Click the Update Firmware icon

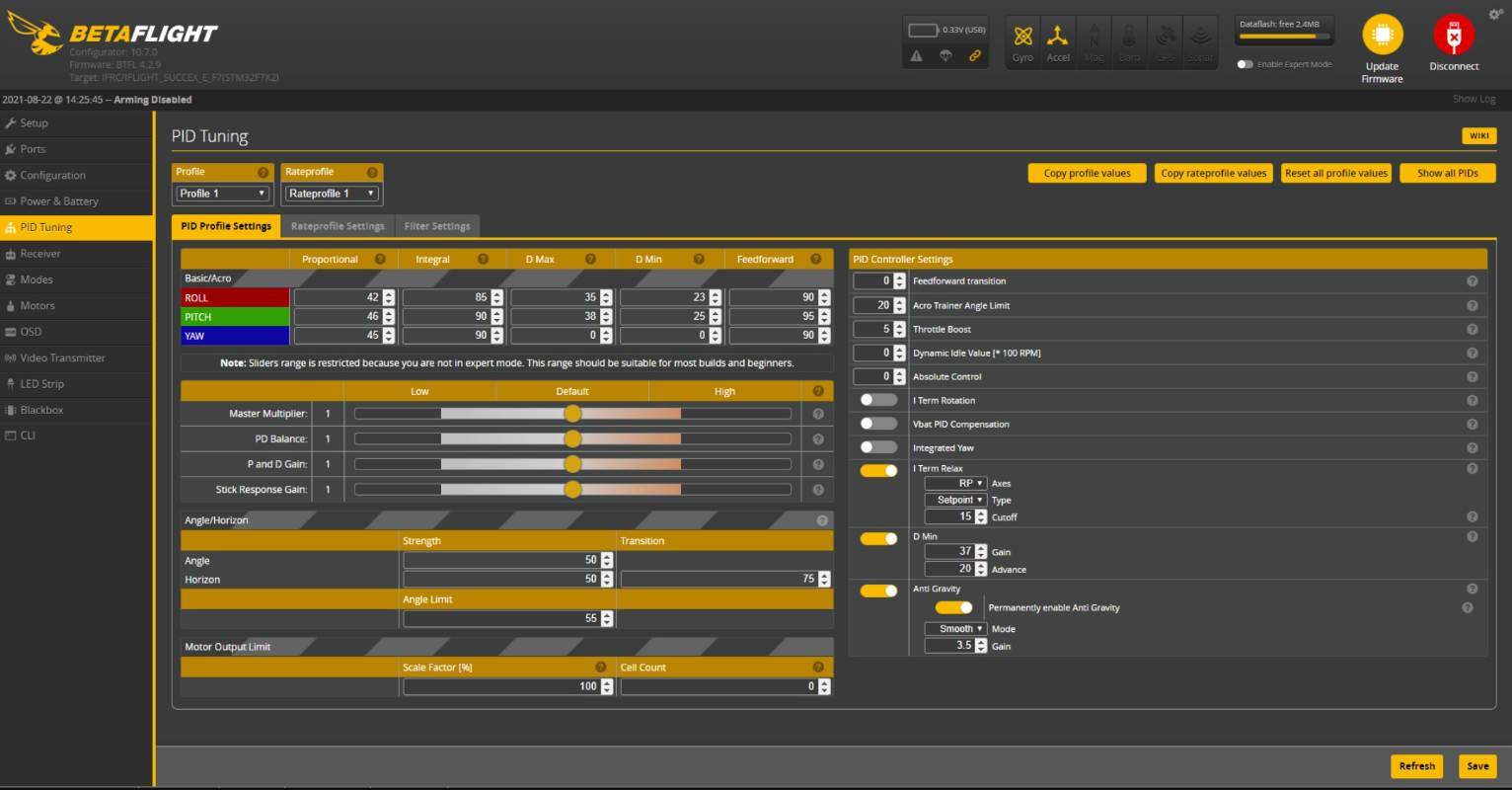(1382, 35)
